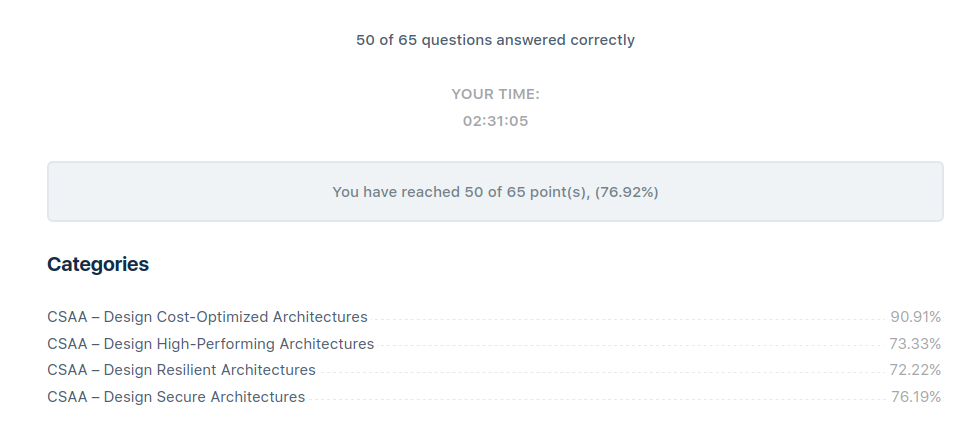Open the Design High-Performing Architectures category
Screen dimensions: 968x448
pyautogui.click(x=211, y=344)
